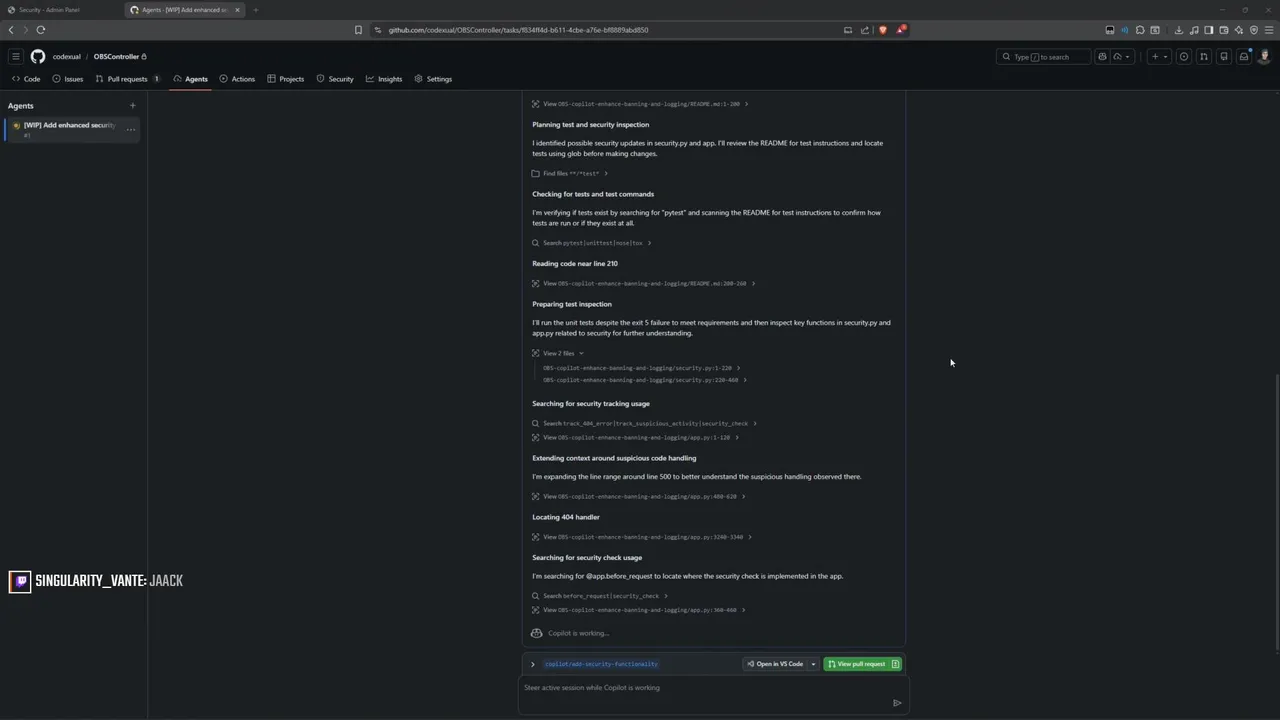Open copilot/add-security-functionality branch
Image resolution: width=1280 pixels, height=720 pixels.
601,664
